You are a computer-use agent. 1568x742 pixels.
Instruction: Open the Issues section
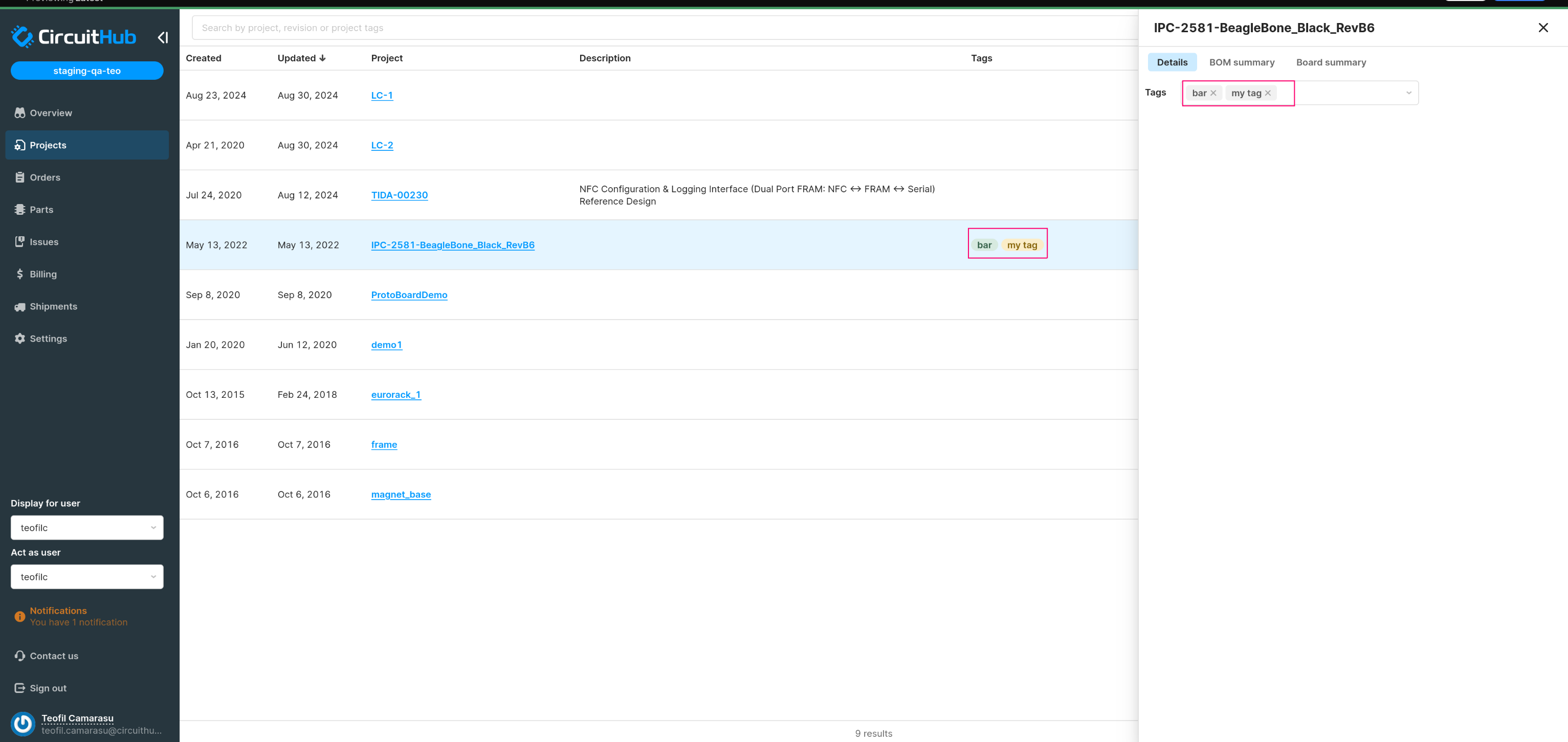click(x=43, y=241)
